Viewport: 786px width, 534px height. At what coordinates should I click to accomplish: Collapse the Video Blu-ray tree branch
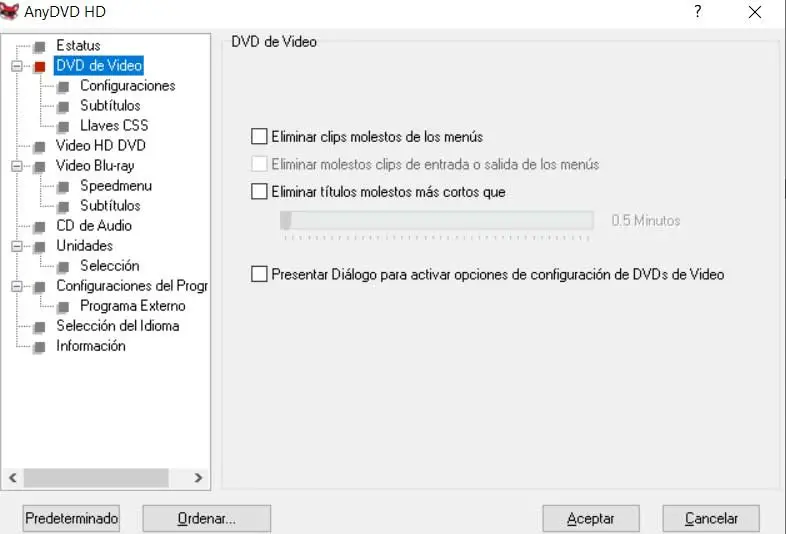[17, 166]
